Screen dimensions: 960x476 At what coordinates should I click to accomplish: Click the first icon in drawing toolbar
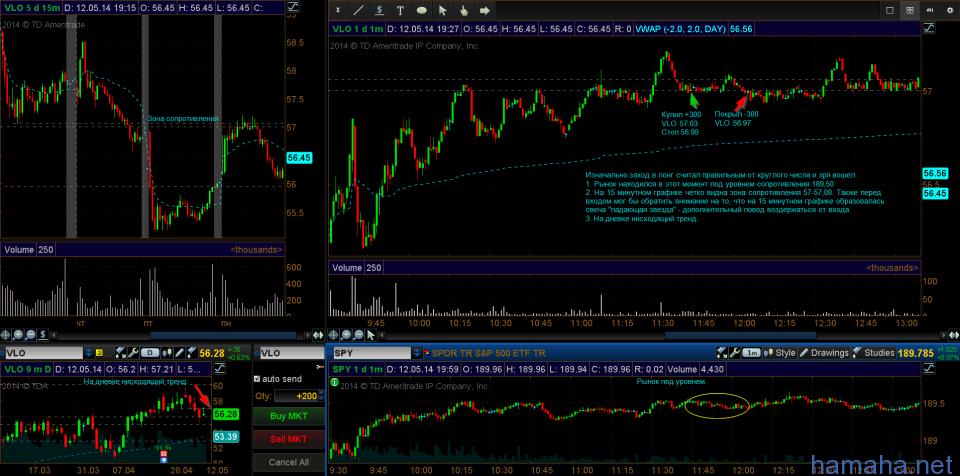tap(338, 10)
